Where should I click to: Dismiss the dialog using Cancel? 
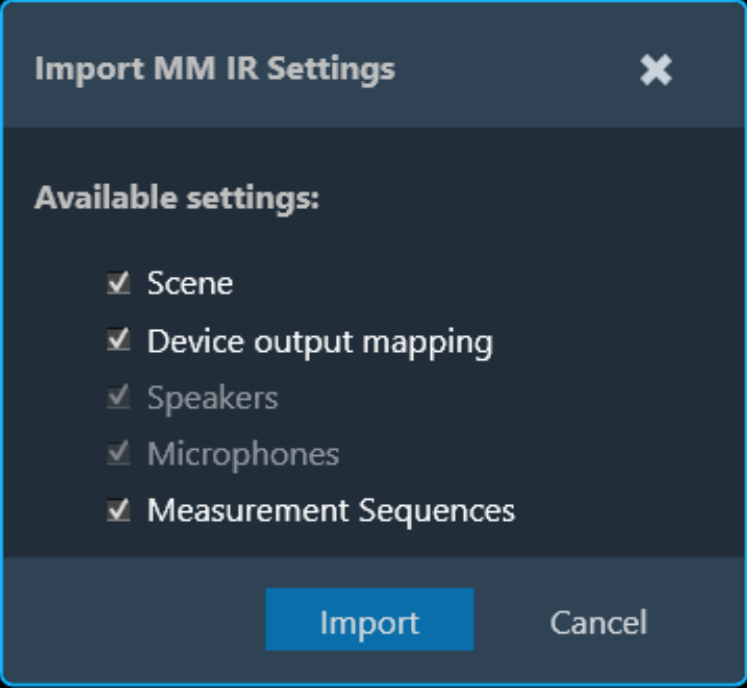pos(599,622)
